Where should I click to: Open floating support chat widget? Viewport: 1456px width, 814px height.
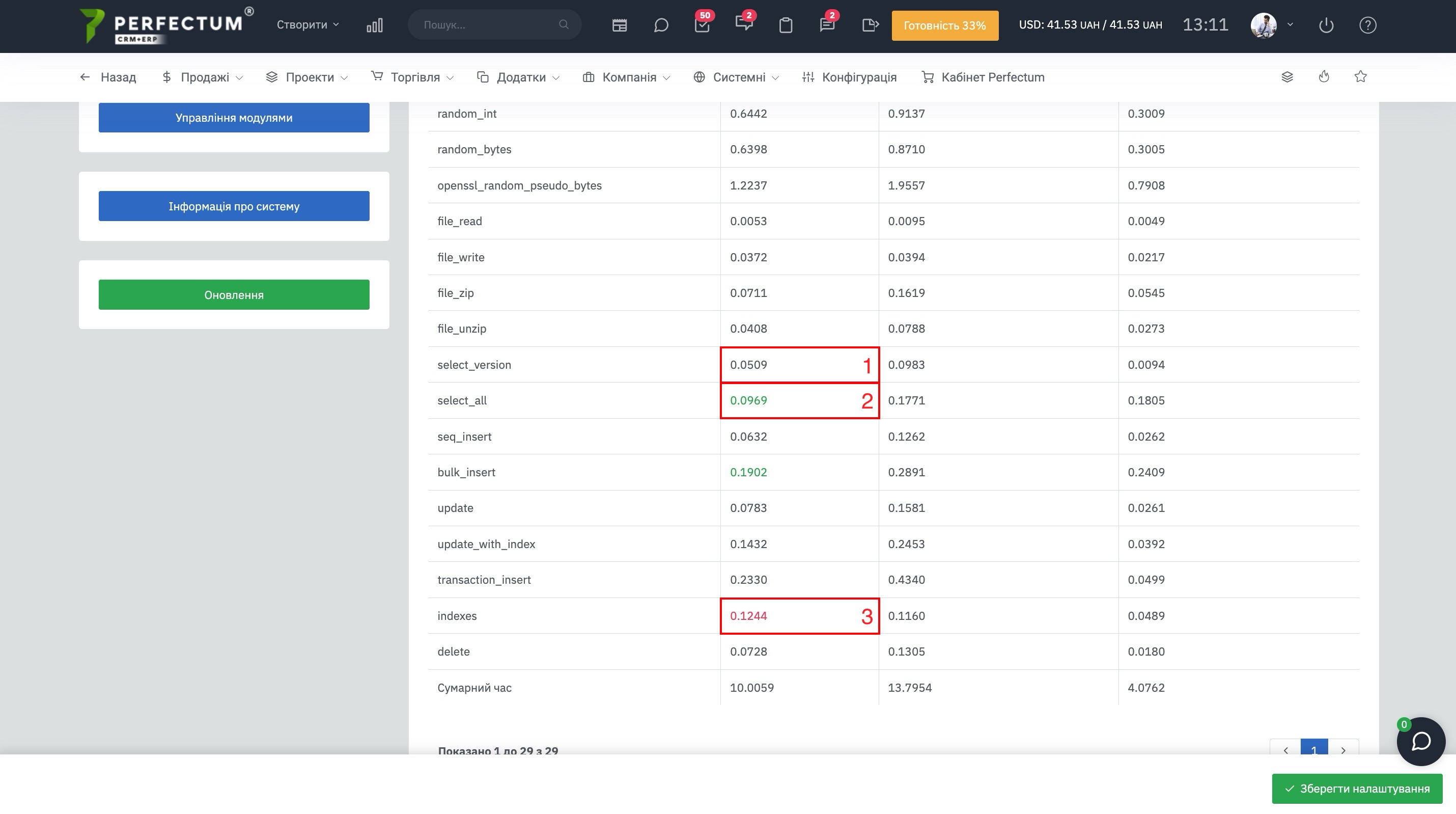[1420, 741]
